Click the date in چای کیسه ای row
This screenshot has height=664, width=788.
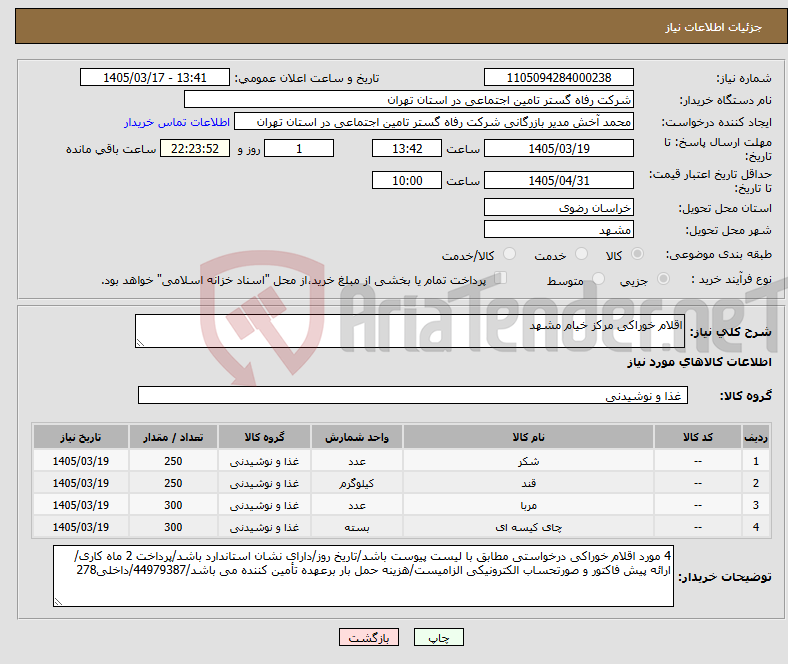click(x=80, y=527)
